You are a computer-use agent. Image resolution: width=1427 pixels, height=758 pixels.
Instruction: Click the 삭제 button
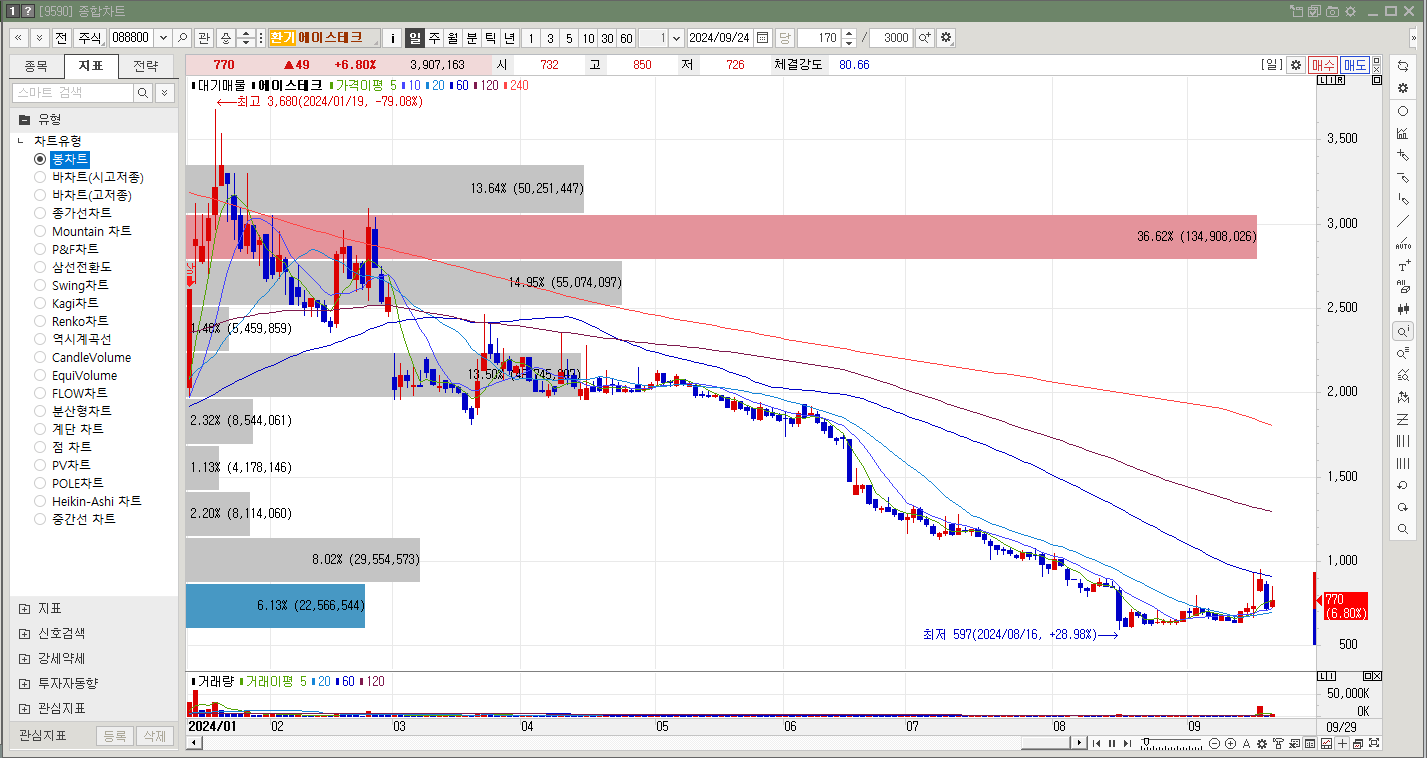click(x=153, y=736)
